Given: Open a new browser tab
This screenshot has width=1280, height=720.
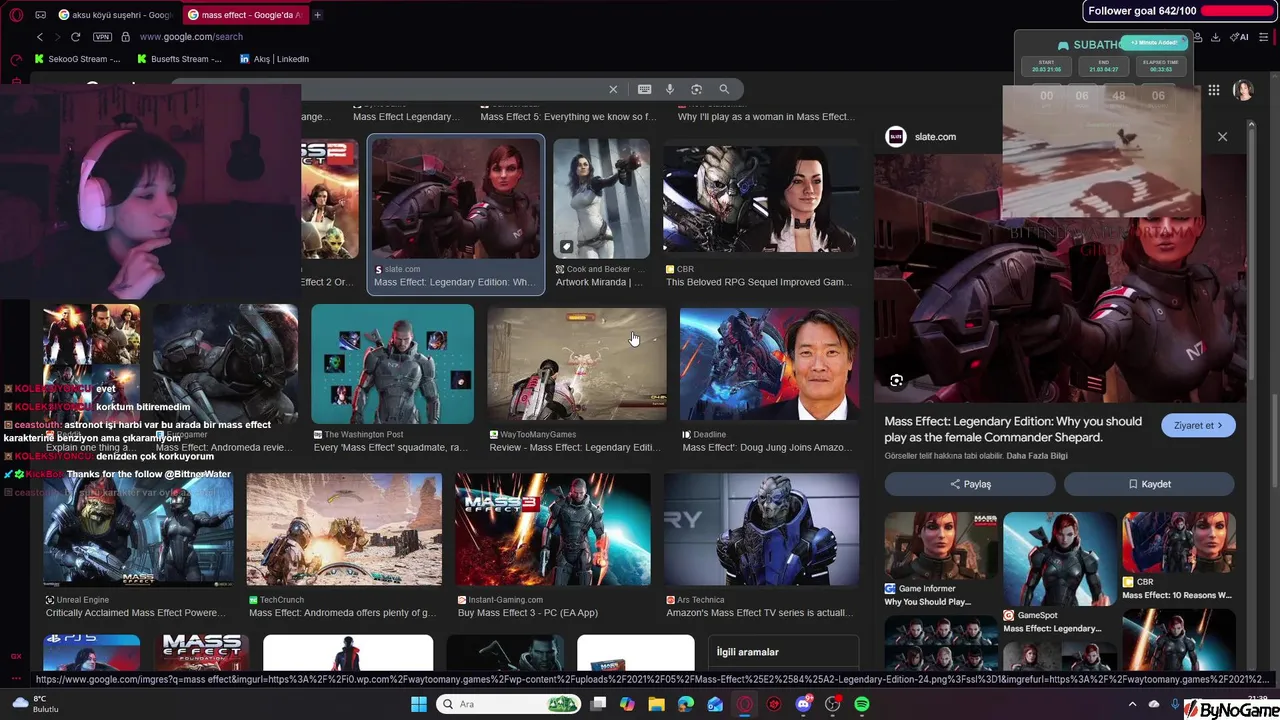Looking at the screenshot, I should click(x=318, y=15).
